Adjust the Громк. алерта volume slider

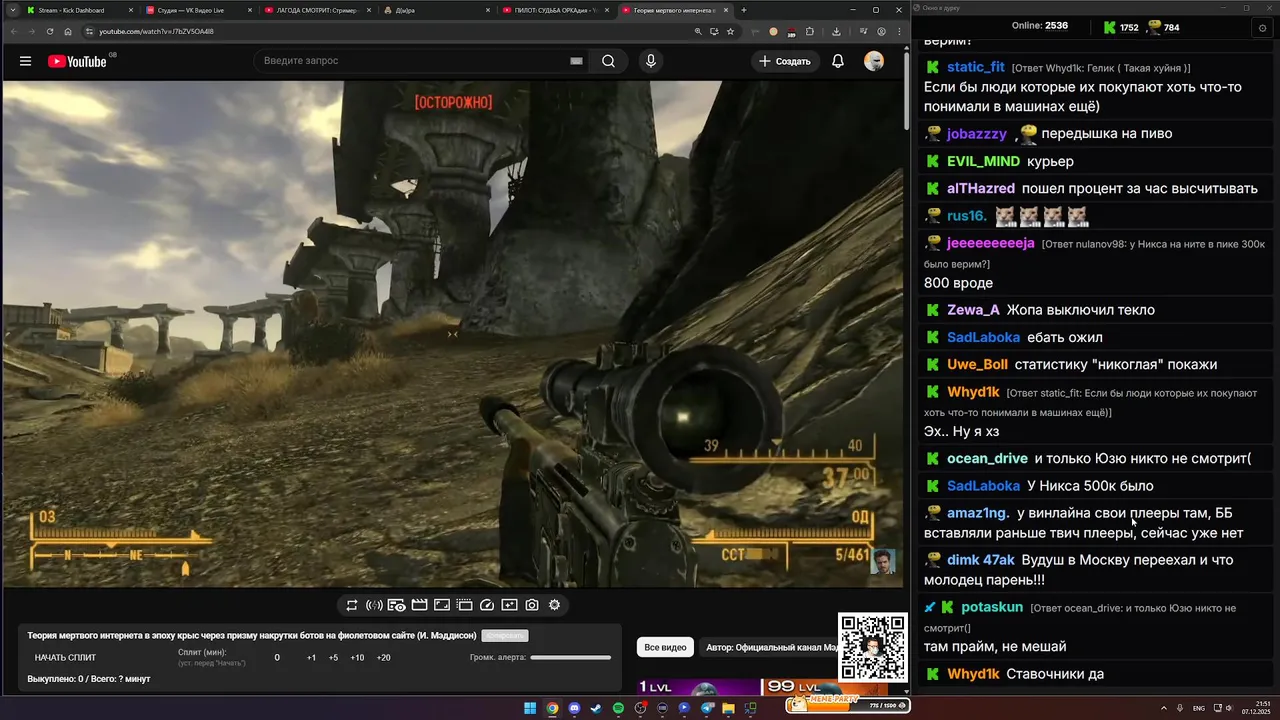point(570,657)
